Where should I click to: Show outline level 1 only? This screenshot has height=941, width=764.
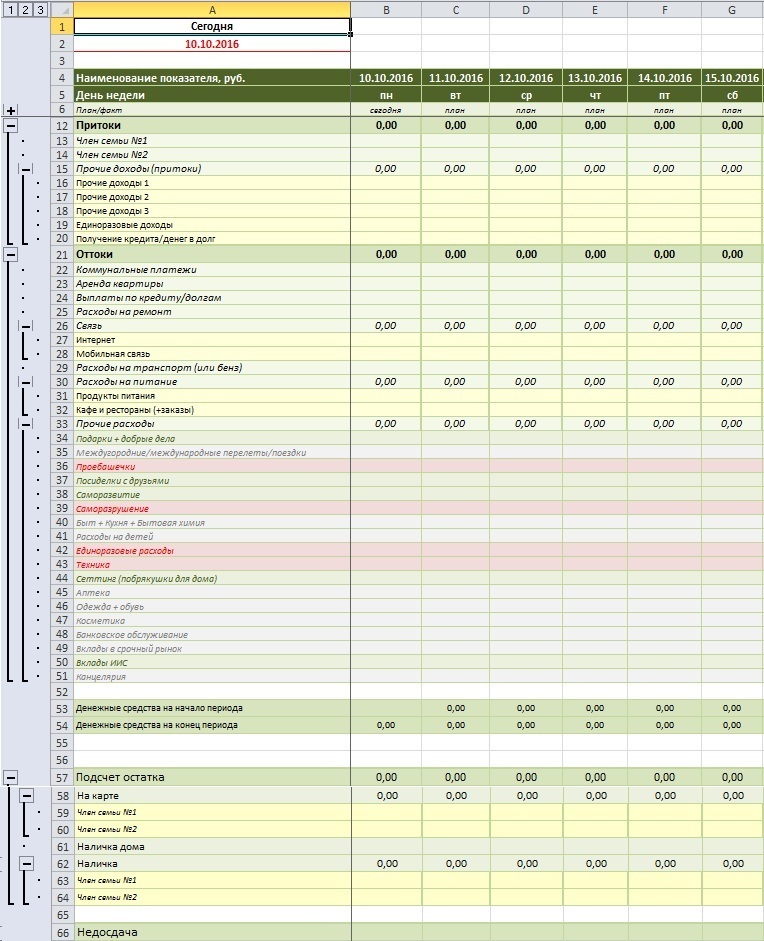point(11,10)
